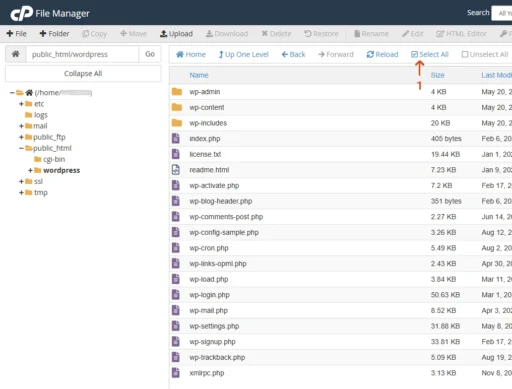This screenshot has height=389, width=512.
Task: Click the wp-settings.php file icon
Action: (x=176, y=326)
